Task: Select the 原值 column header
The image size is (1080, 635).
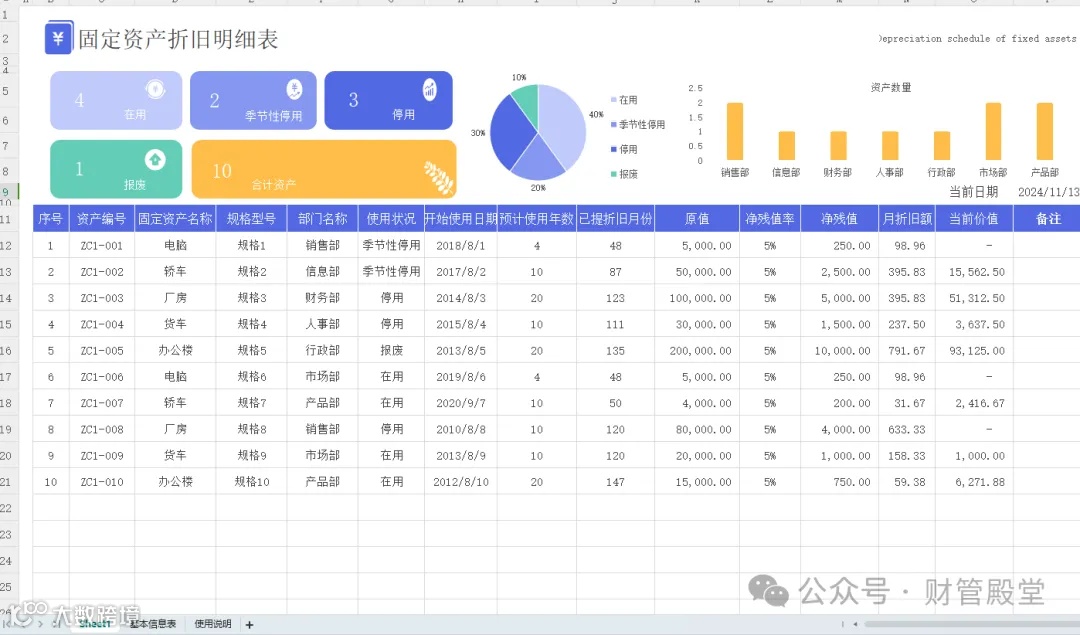Action: click(x=697, y=218)
